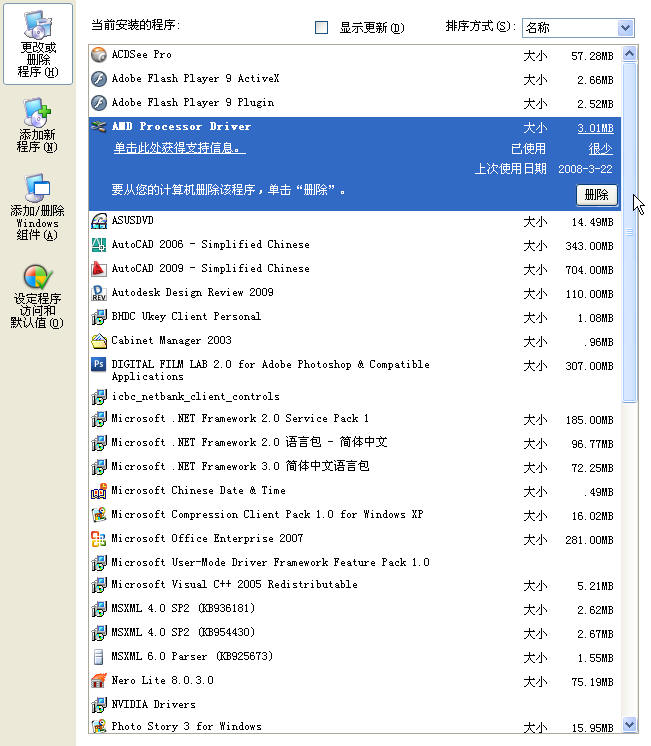Screen dimensions: 651x746
Task: Open 更改或删除程序 sidebar button
Action: (38, 44)
